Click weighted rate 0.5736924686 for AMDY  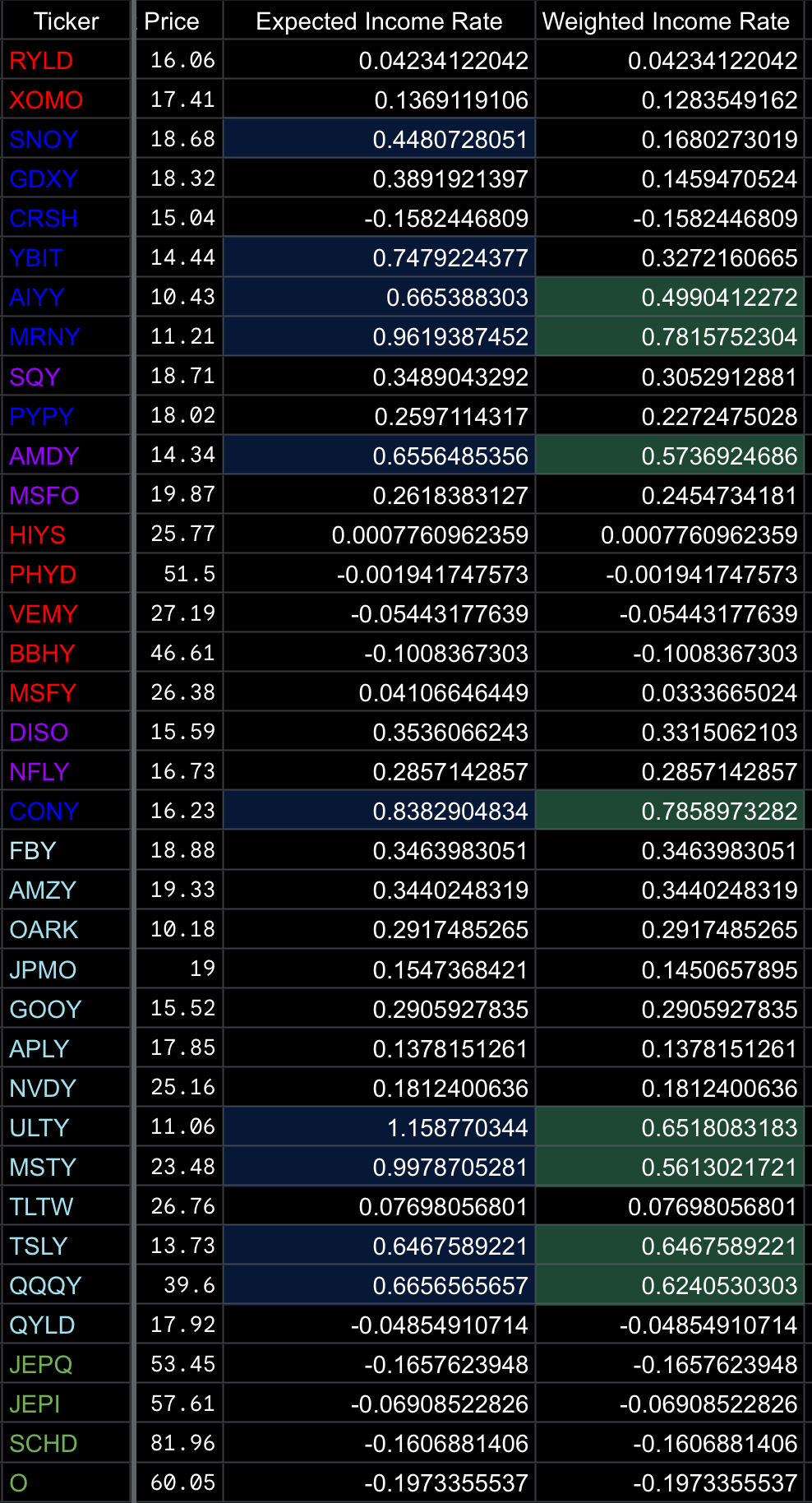pyautogui.click(x=670, y=456)
